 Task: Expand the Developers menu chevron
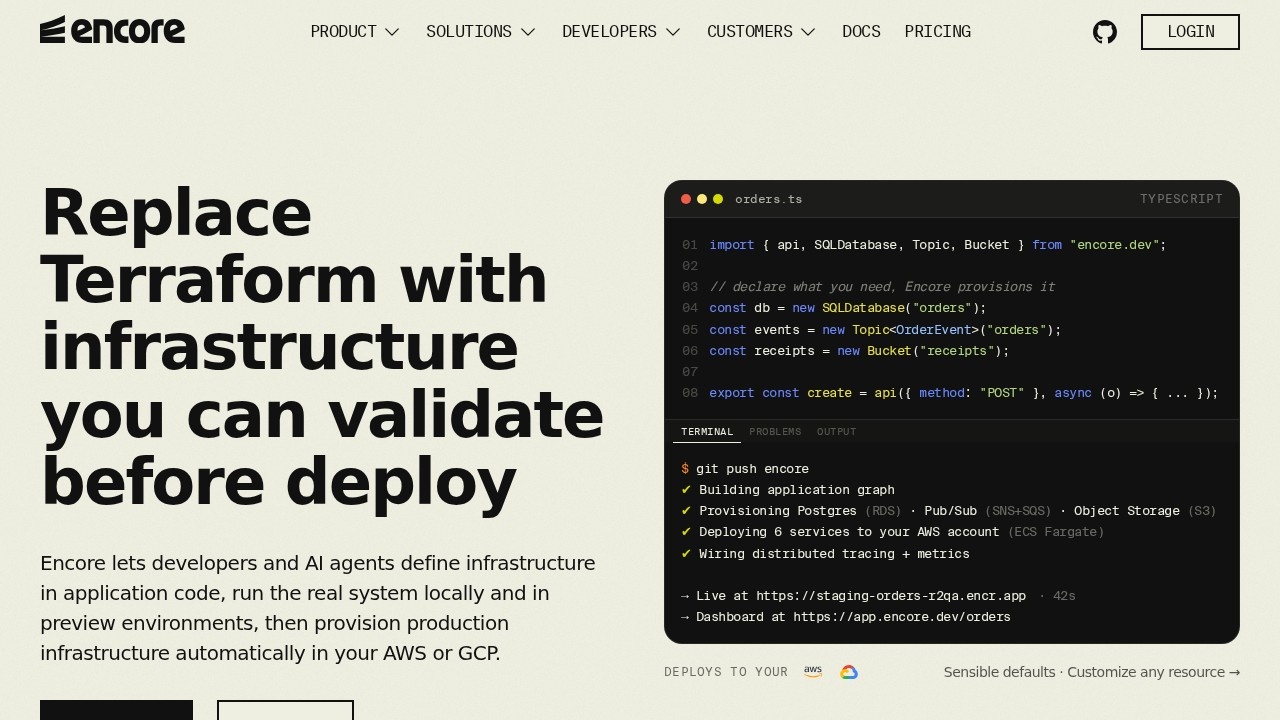pyautogui.click(x=673, y=32)
